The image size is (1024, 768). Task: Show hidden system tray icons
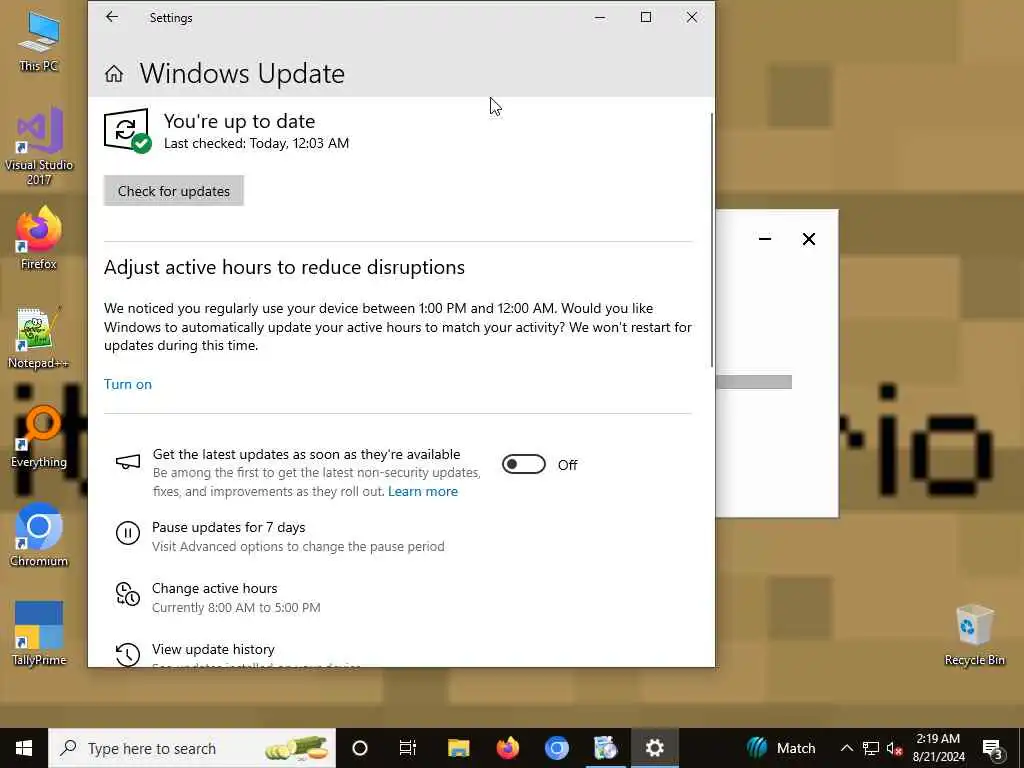(846, 748)
